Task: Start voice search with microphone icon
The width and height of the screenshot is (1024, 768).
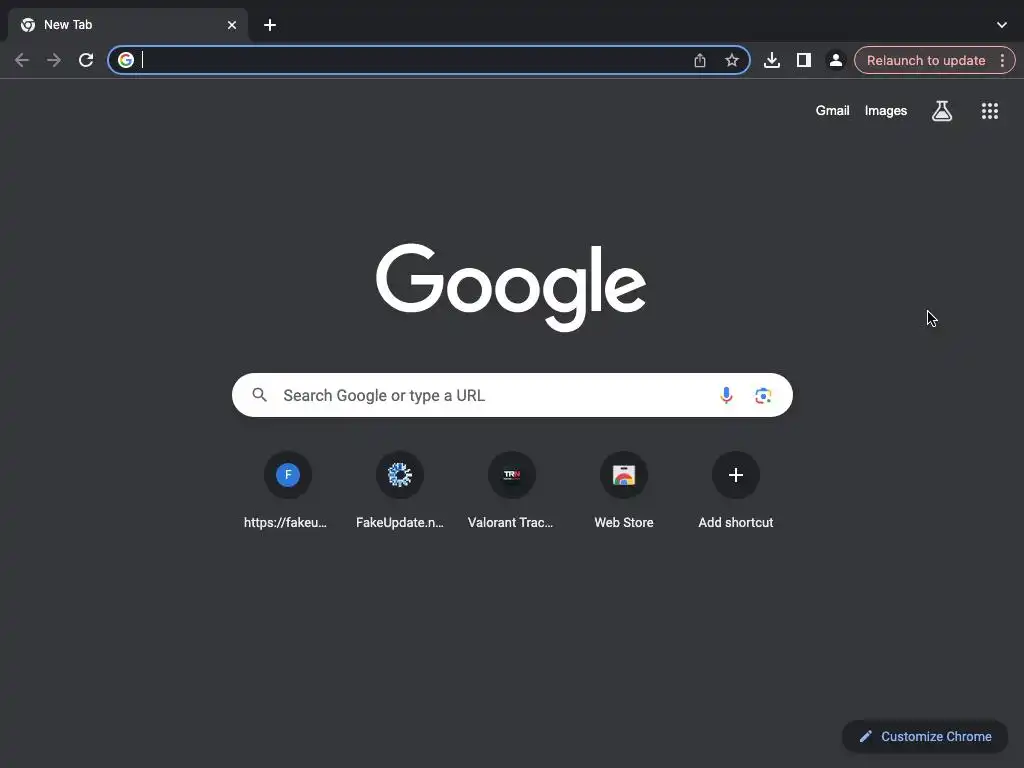Action: pos(726,395)
